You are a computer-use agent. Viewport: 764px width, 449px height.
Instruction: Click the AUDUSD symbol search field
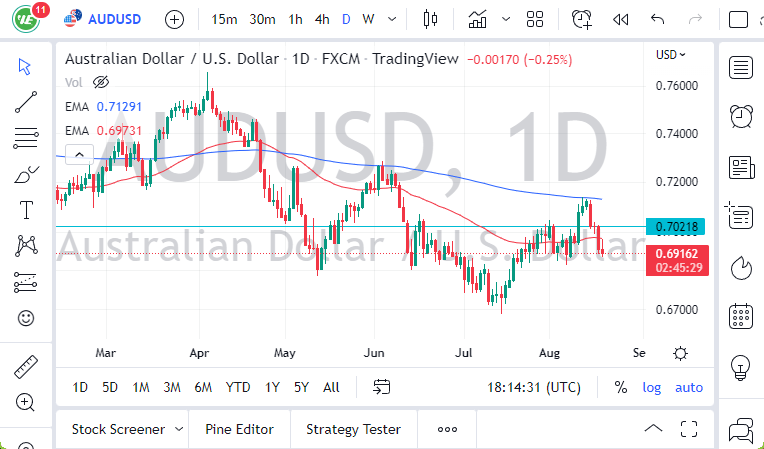[x=115, y=19]
